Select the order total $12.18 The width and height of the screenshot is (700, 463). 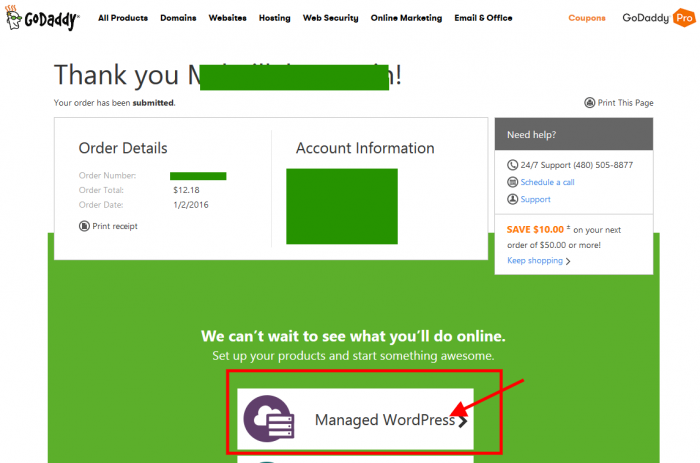186,190
